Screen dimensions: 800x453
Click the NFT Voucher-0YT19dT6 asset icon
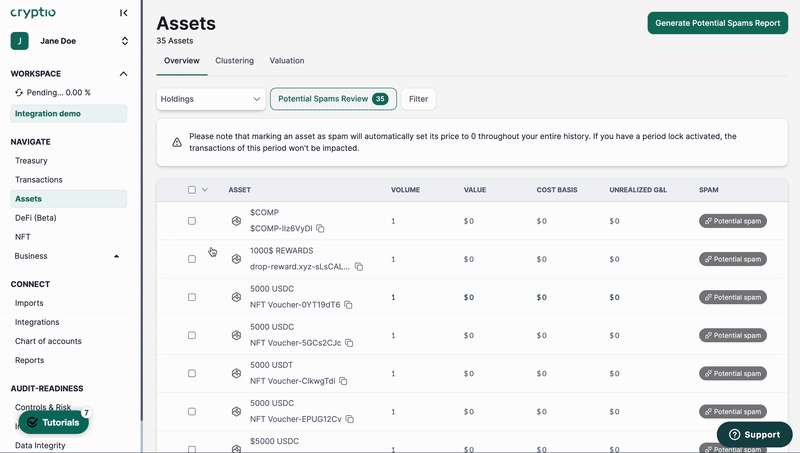tap(236, 297)
